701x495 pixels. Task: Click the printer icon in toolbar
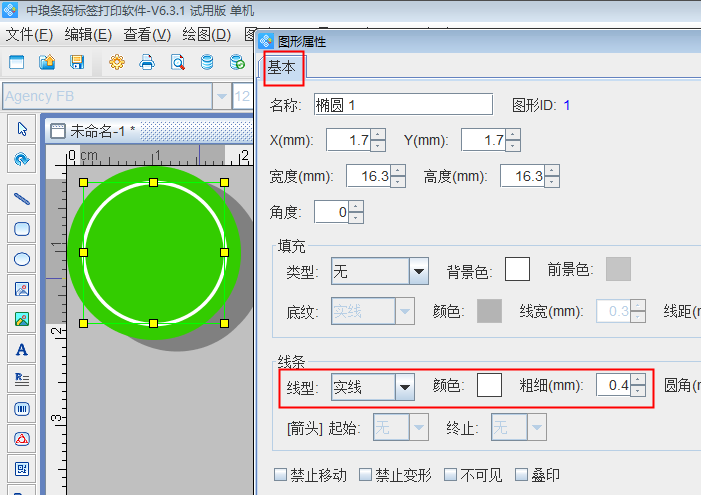click(x=147, y=62)
